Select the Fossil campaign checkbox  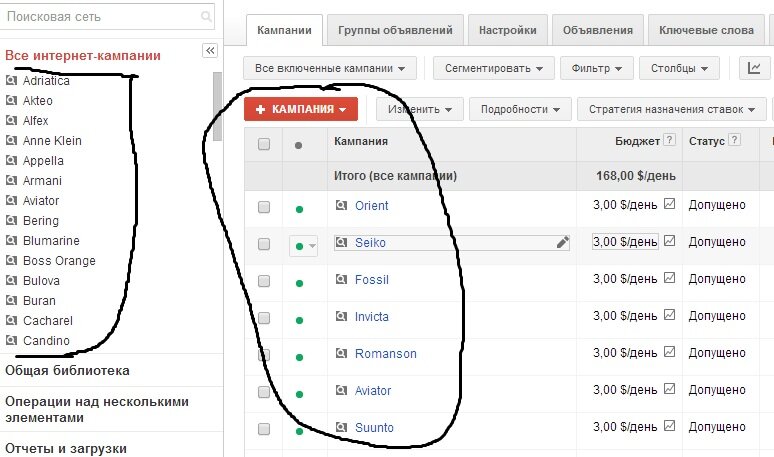click(264, 281)
